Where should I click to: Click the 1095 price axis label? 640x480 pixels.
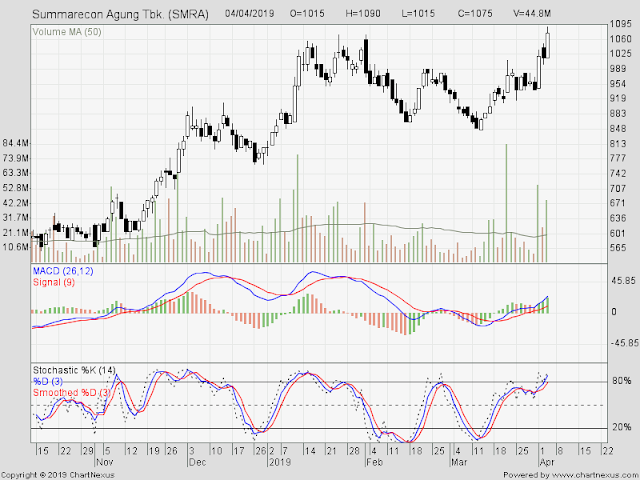(620, 24)
